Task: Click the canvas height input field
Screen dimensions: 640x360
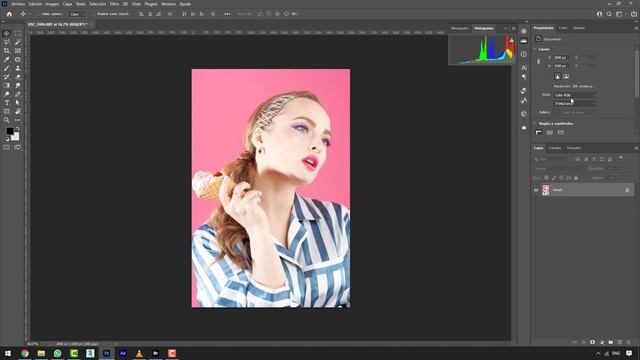Action: coord(561,66)
